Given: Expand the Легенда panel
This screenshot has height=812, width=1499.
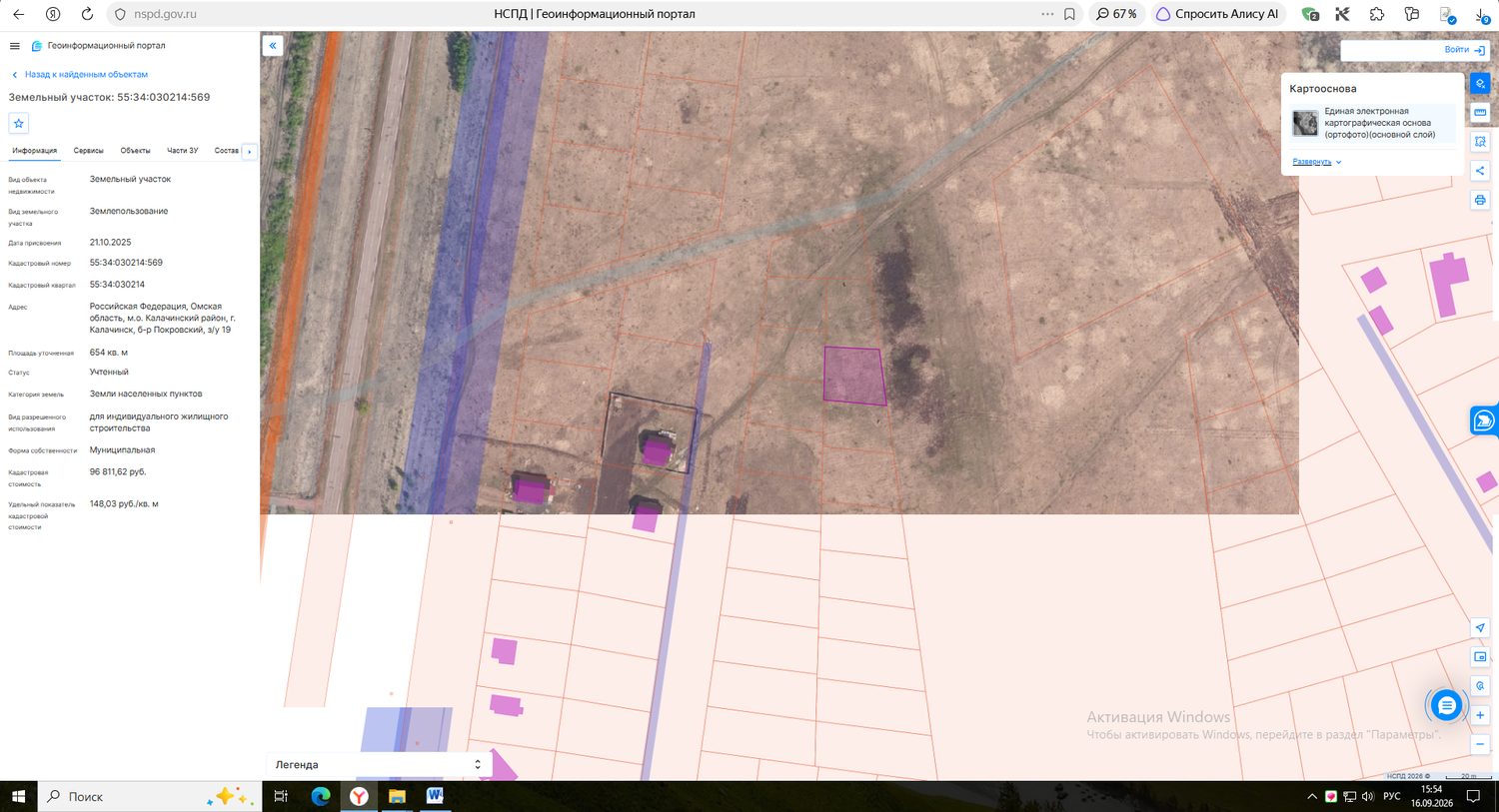Looking at the screenshot, I should coord(378,764).
